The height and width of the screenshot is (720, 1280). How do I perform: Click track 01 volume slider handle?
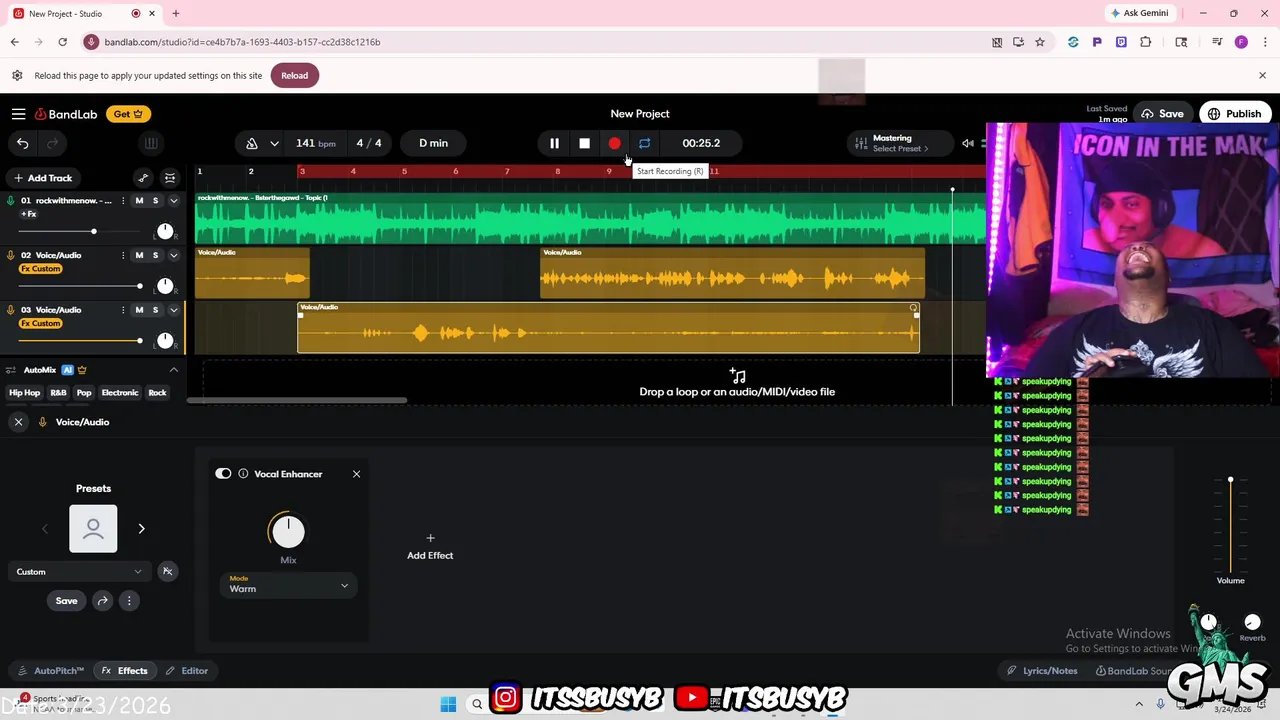(x=94, y=232)
